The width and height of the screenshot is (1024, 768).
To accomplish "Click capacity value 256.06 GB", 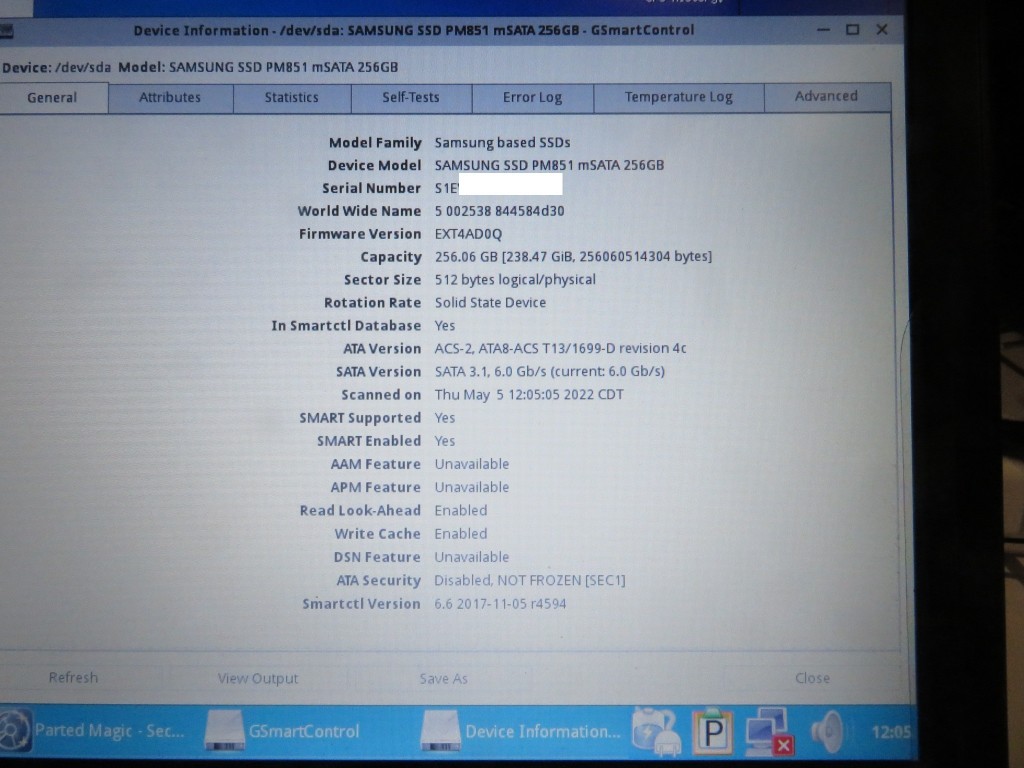I will (x=466, y=257).
